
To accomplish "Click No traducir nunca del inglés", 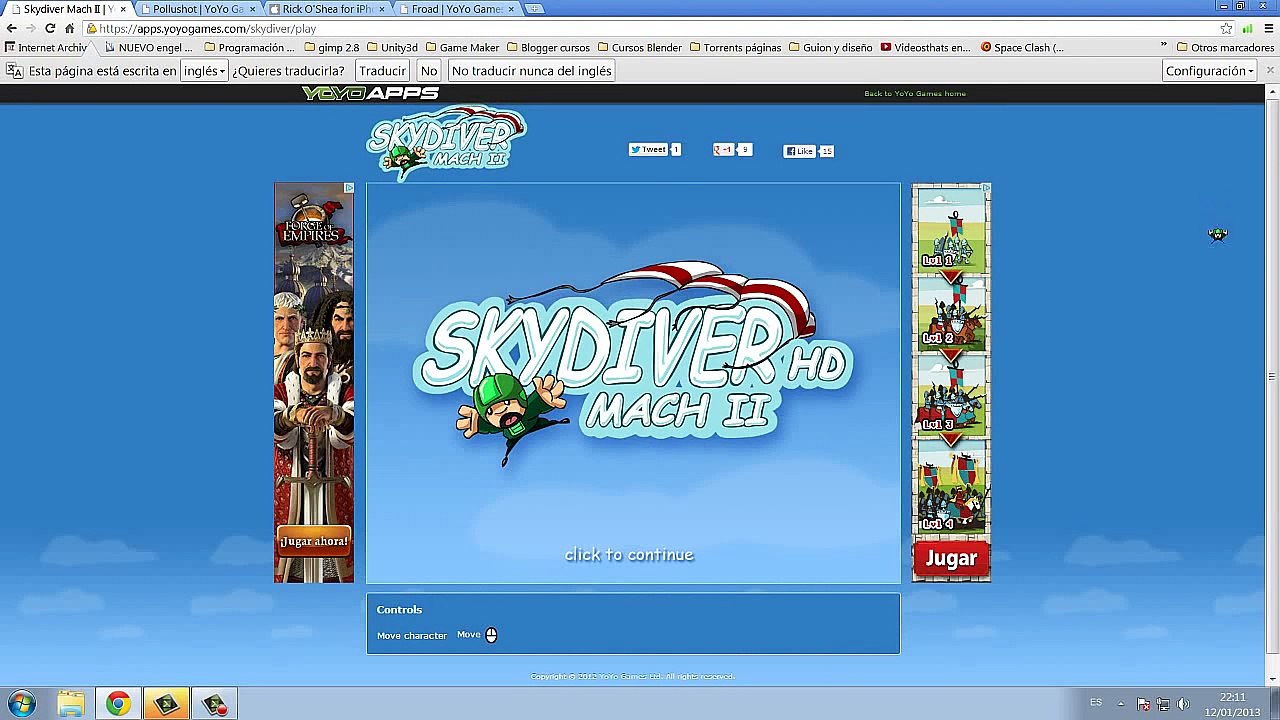I will point(531,71).
